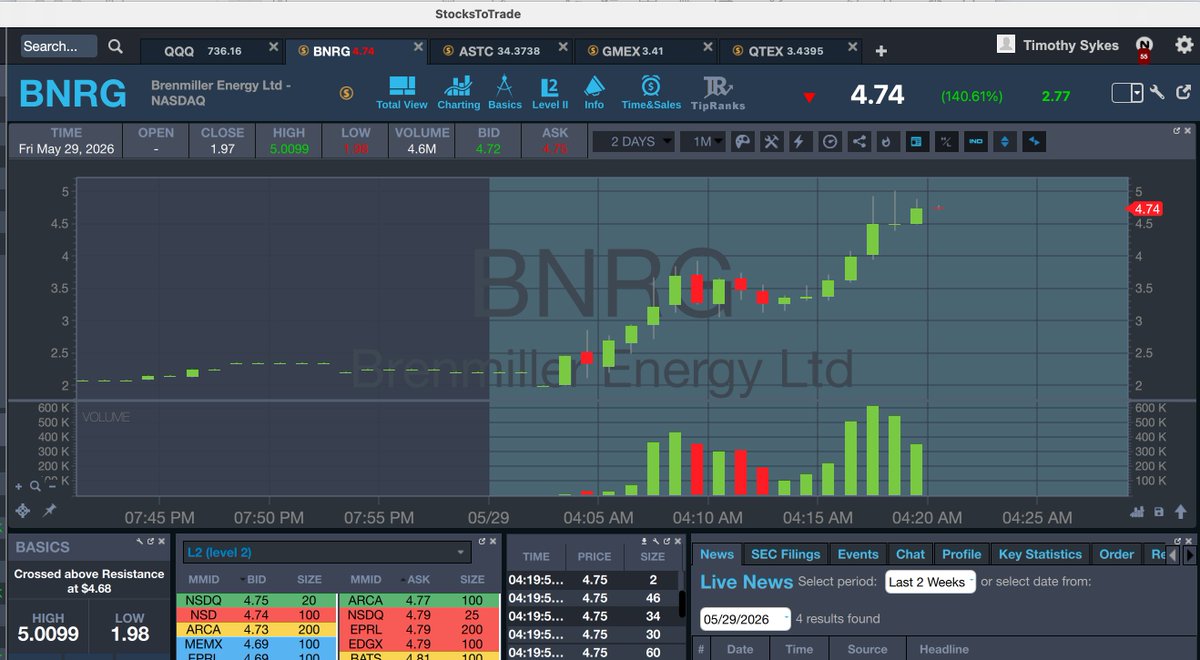
Task: Click chart magnifier zoom icon
Action: click(34, 486)
